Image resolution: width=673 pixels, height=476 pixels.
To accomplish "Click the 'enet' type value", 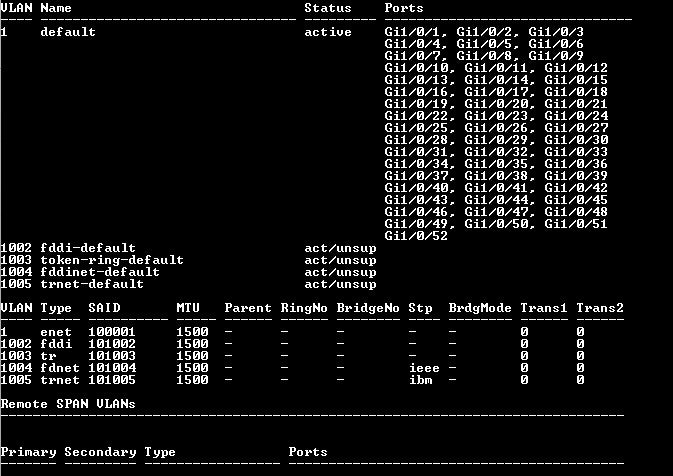I will tap(56, 332).
